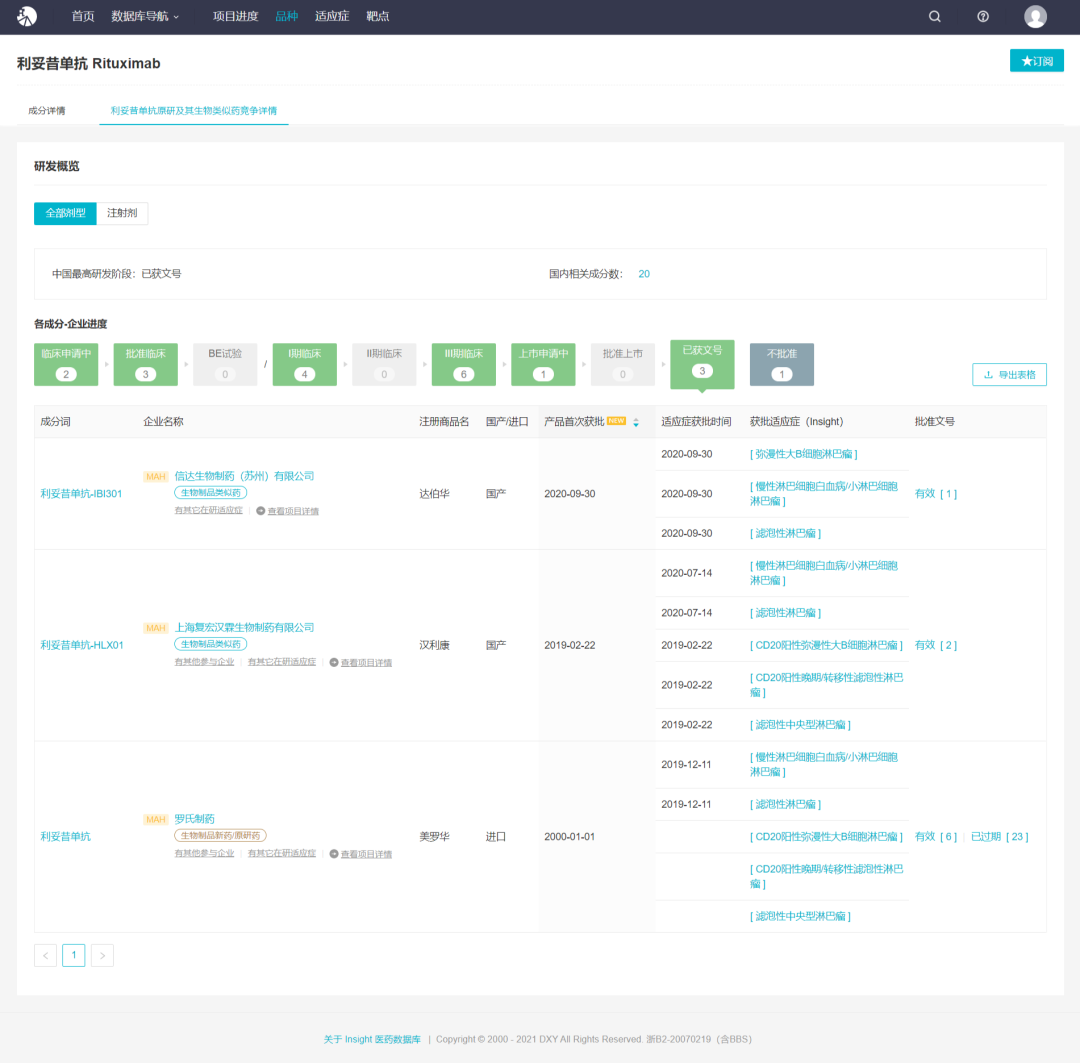Open 有效 [2] approval number link

935,646
